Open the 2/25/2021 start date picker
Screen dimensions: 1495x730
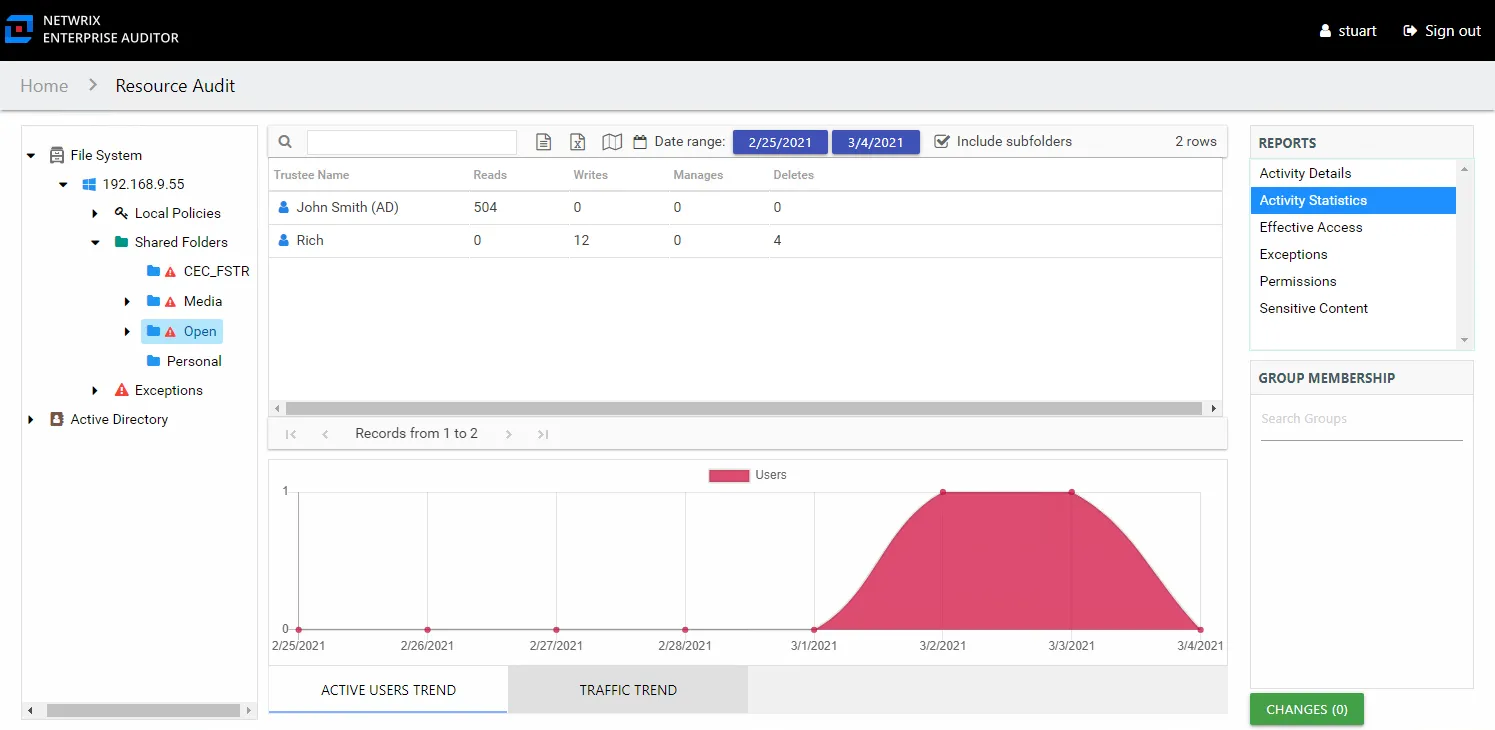point(780,142)
